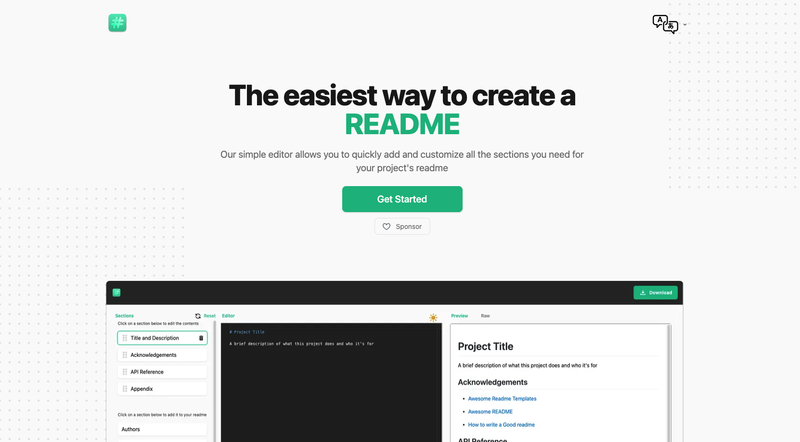Click the drag handle on Title and Description
The width and height of the screenshot is (800, 442).
(x=124, y=338)
